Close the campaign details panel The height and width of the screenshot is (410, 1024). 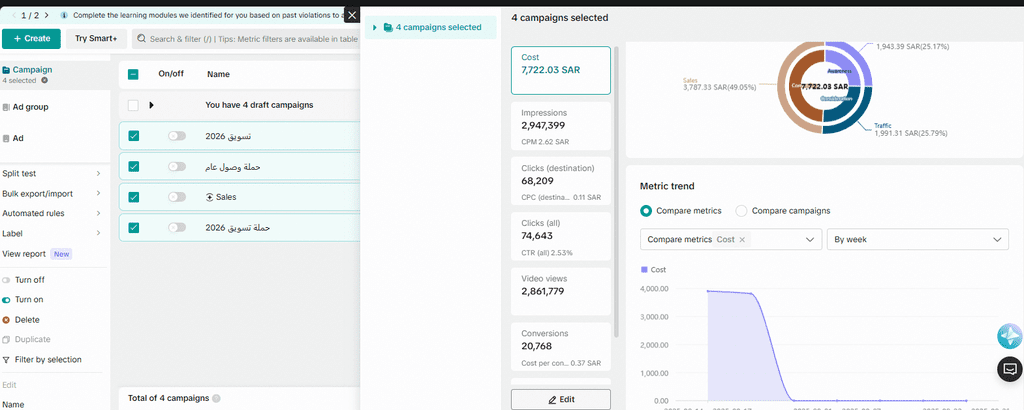coord(352,15)
